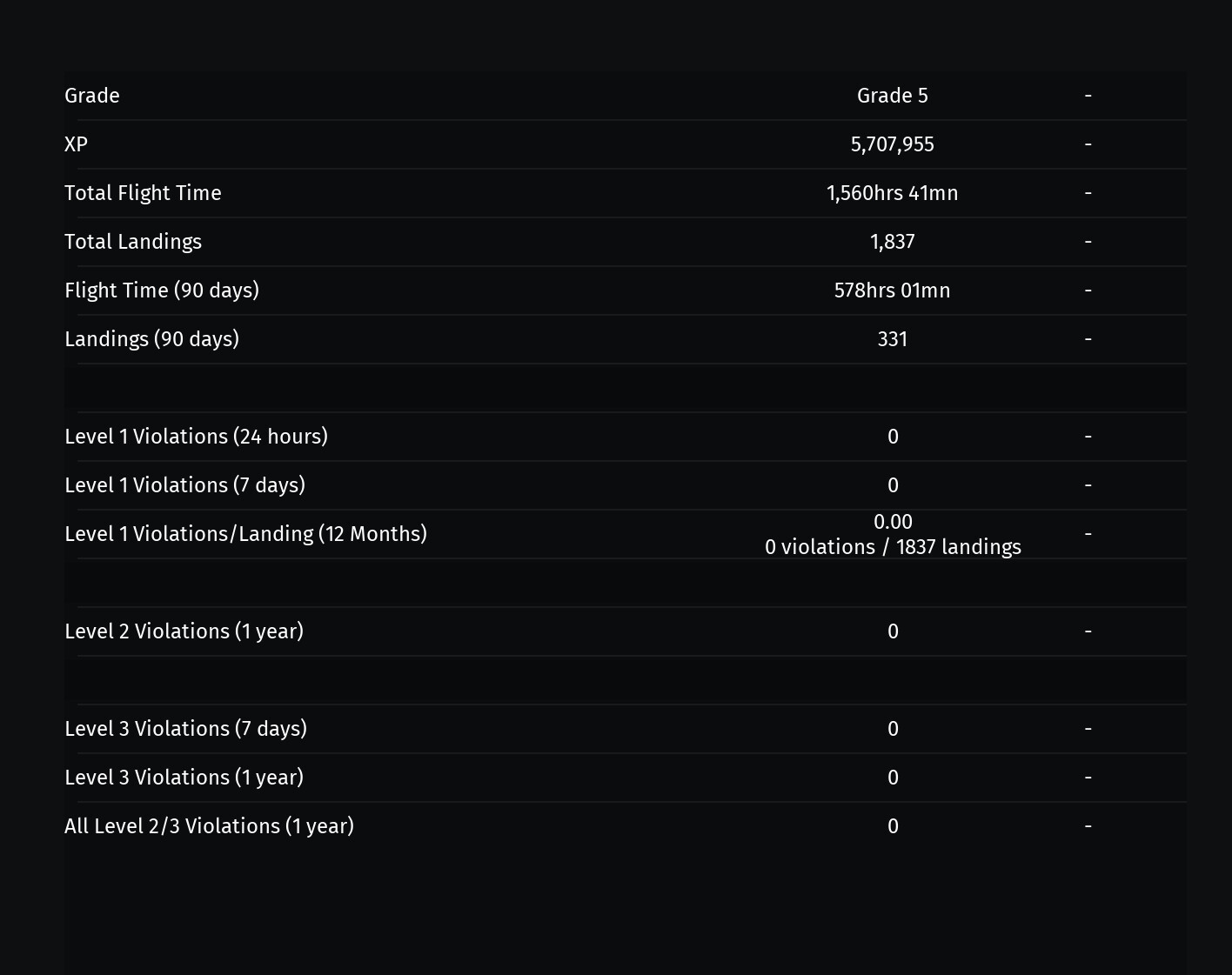The image size is (1232, 975).
Task: Click the XP value 5,707,955
Action: (x=893, y=144)
